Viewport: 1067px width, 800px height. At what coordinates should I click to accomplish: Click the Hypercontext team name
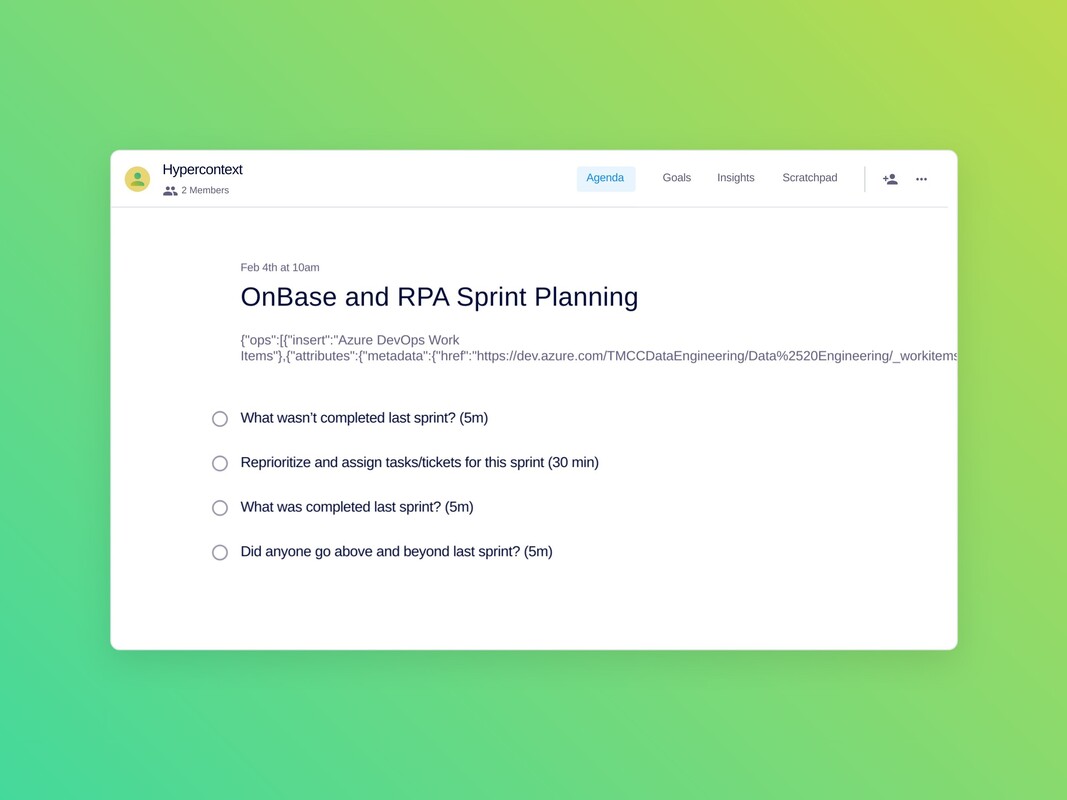click(202, 169)
